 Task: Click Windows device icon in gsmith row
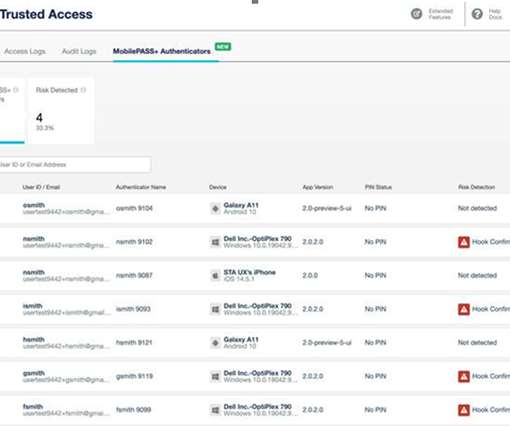[215, 376]
